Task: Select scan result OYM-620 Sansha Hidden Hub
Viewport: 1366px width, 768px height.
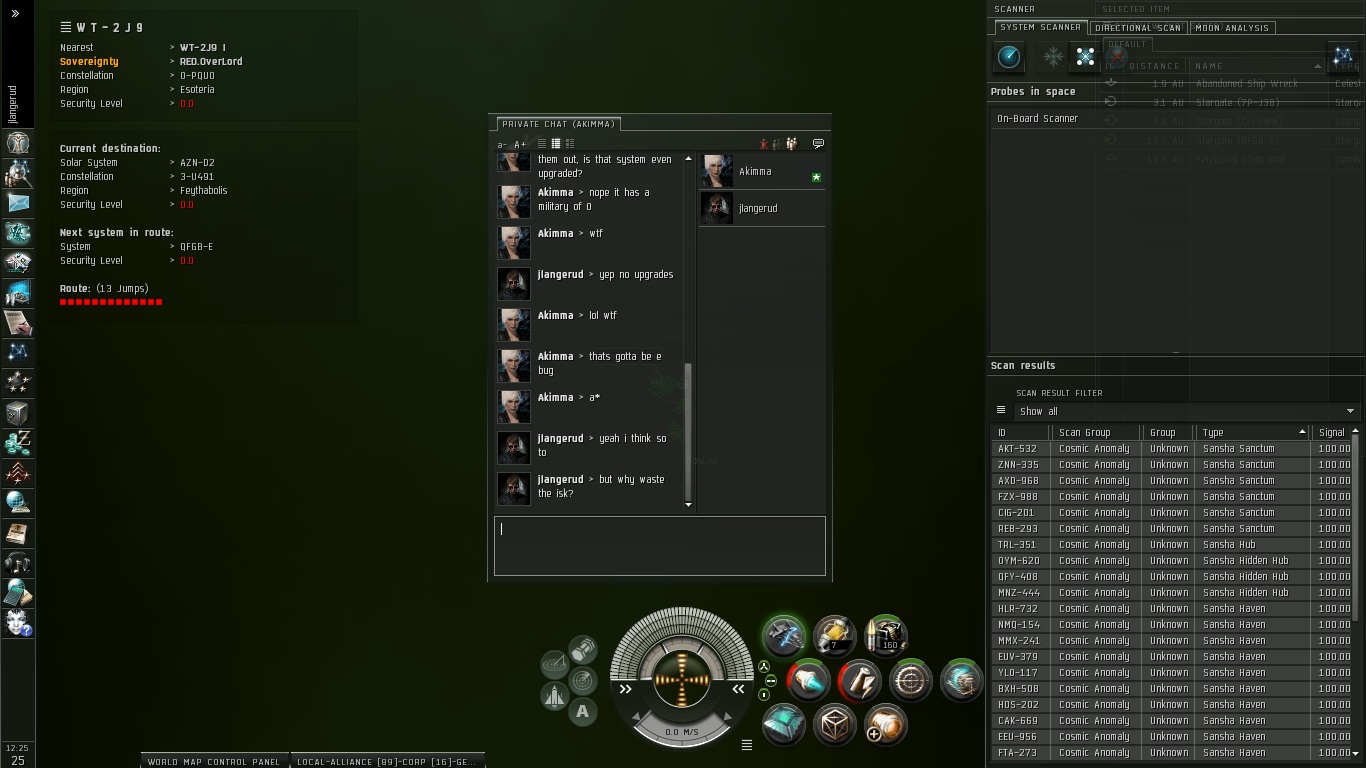Action: (x=1172, y=560)
